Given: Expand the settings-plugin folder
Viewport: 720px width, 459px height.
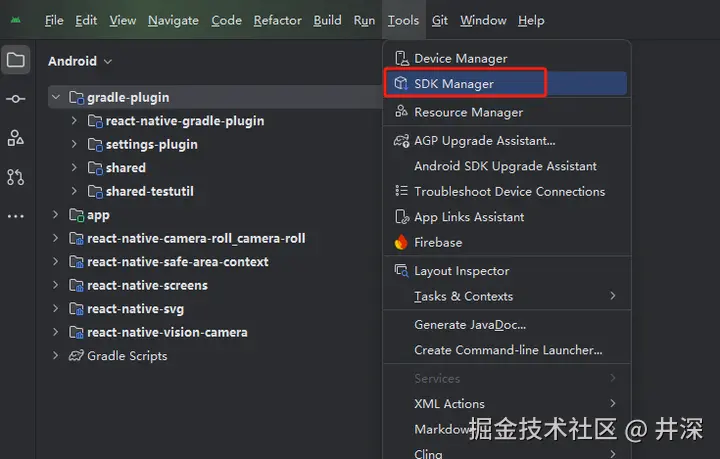Looking at the screenshot, I should pos(74,144).
